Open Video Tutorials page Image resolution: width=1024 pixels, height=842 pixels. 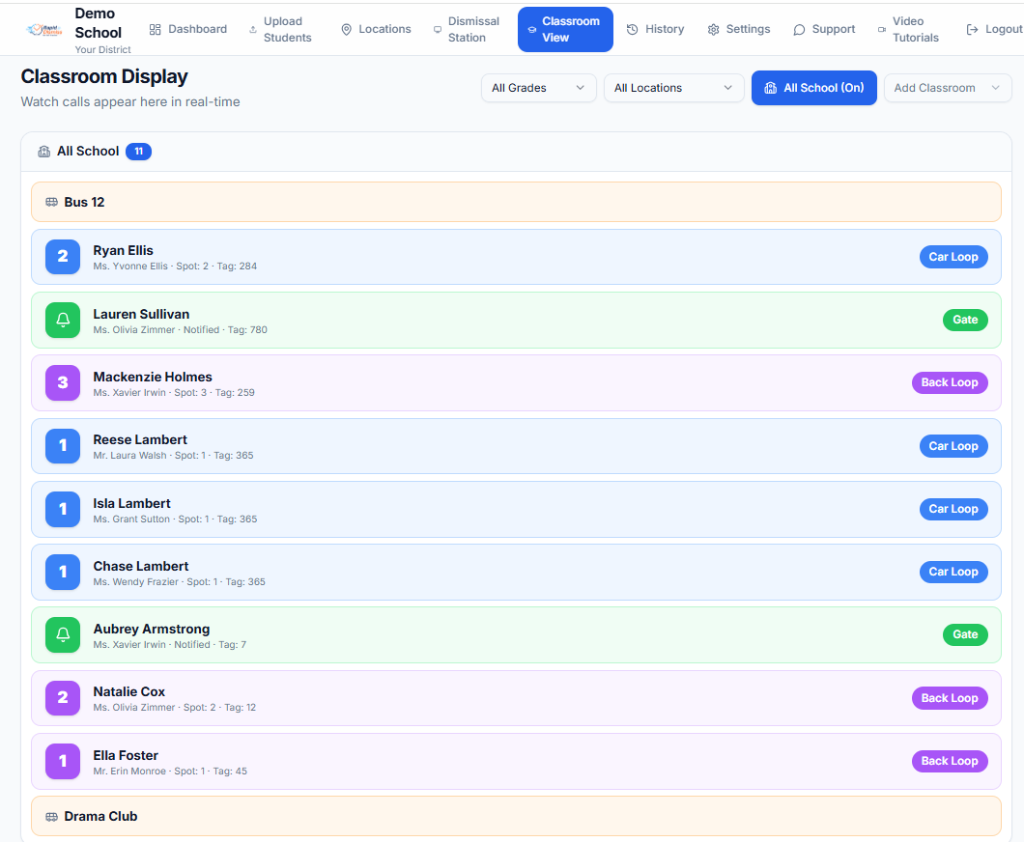tap(908, 29)
